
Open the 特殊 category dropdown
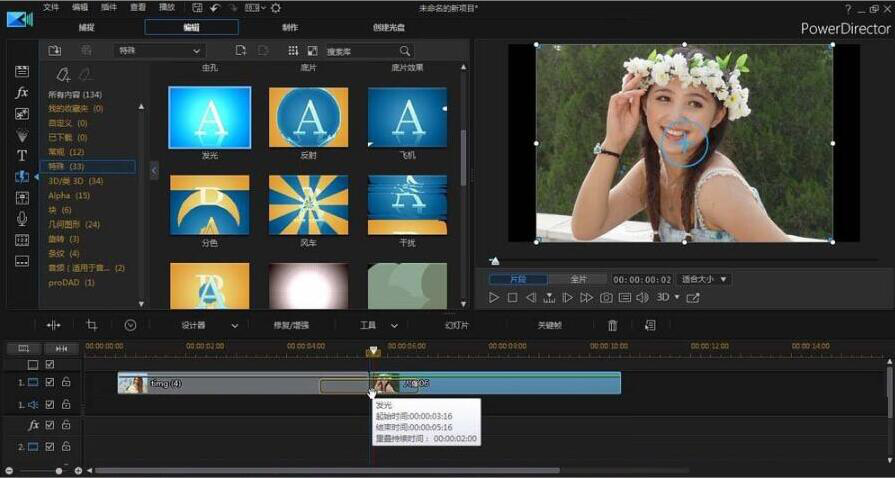[159, 50]
